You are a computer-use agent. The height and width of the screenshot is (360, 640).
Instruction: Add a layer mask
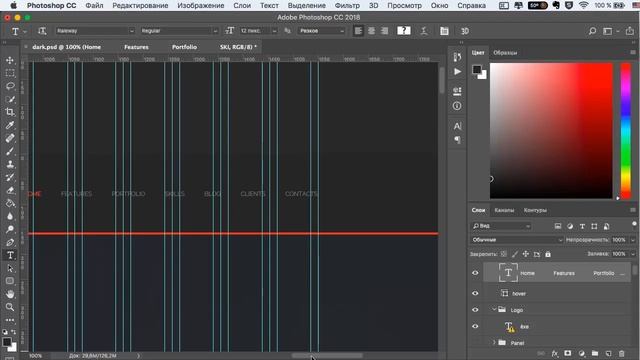point(568,353)
